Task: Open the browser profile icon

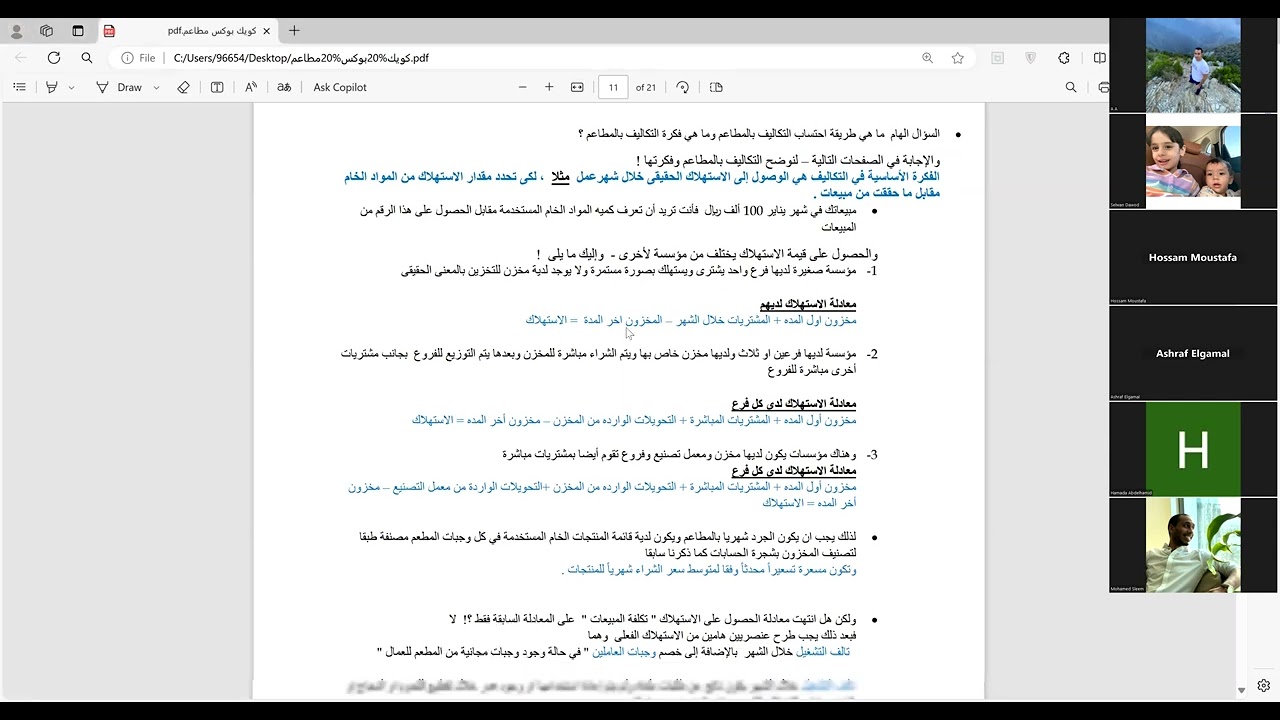Action: pos(16,31)
